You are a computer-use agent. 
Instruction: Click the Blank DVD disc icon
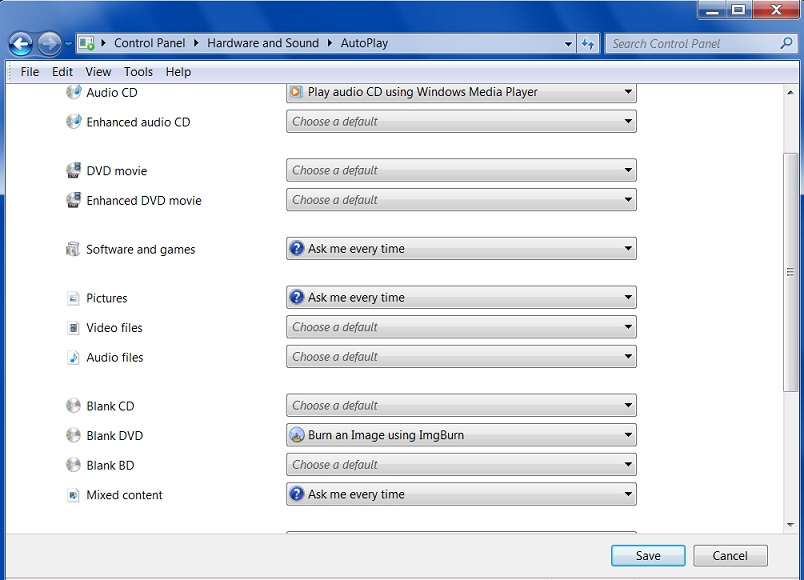73,435
